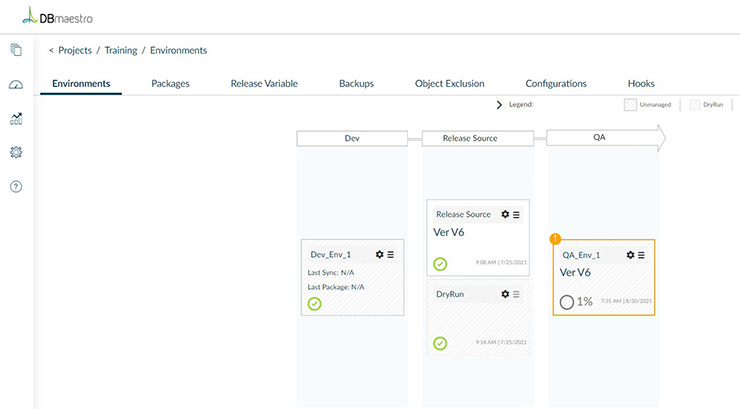Open the analytics chart icon in sidebar

(x=16, y=119)
